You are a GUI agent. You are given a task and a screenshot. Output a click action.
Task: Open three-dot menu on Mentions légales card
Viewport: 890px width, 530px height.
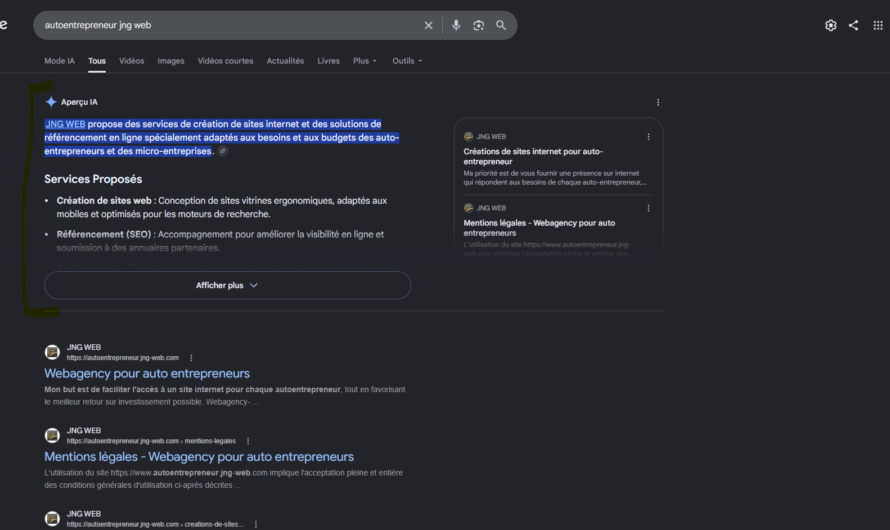(648, 208)
